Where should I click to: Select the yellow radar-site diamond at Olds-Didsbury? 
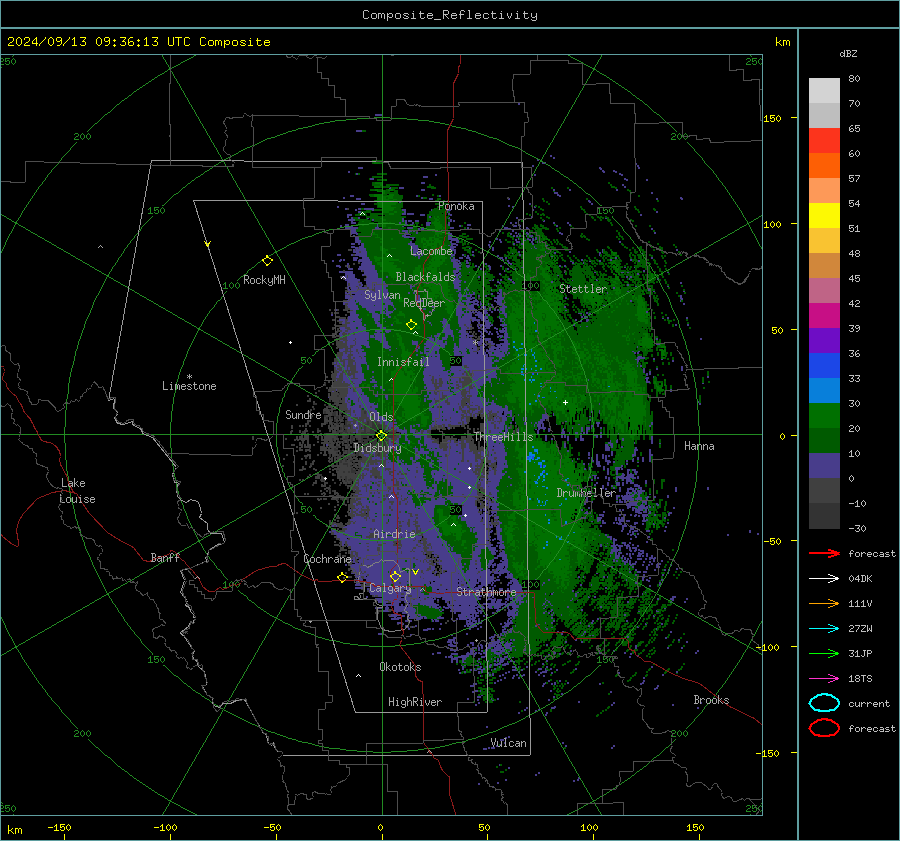tap(381, 436)
